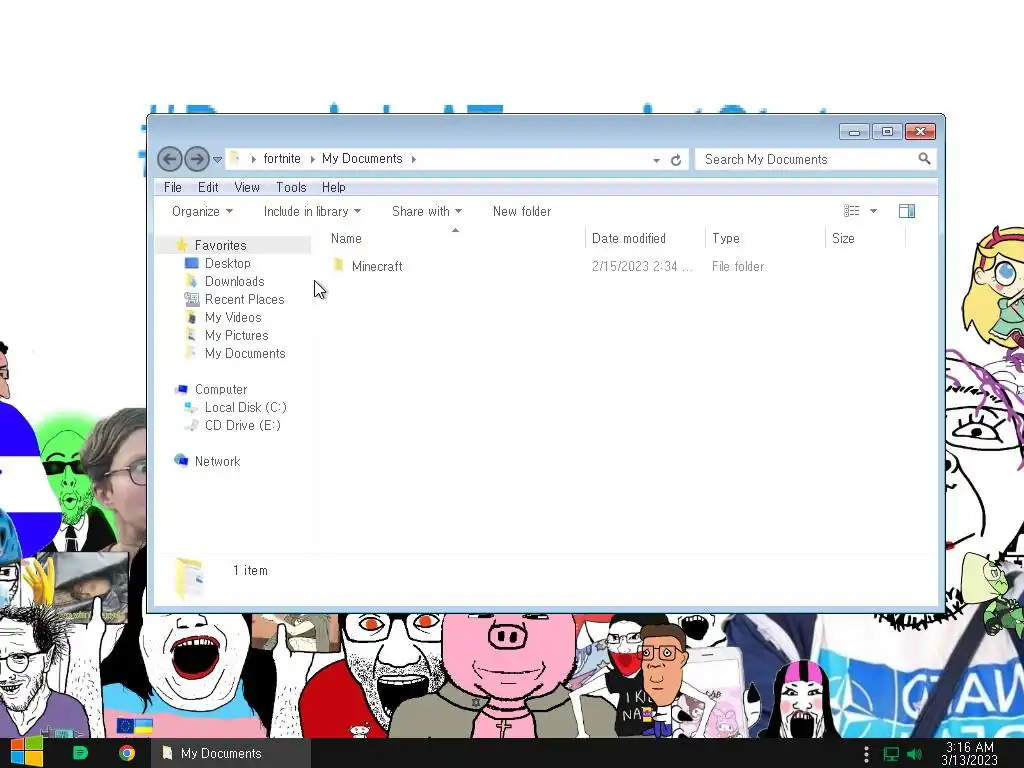Select the Minecraft folder icon

tap(338, 265)
